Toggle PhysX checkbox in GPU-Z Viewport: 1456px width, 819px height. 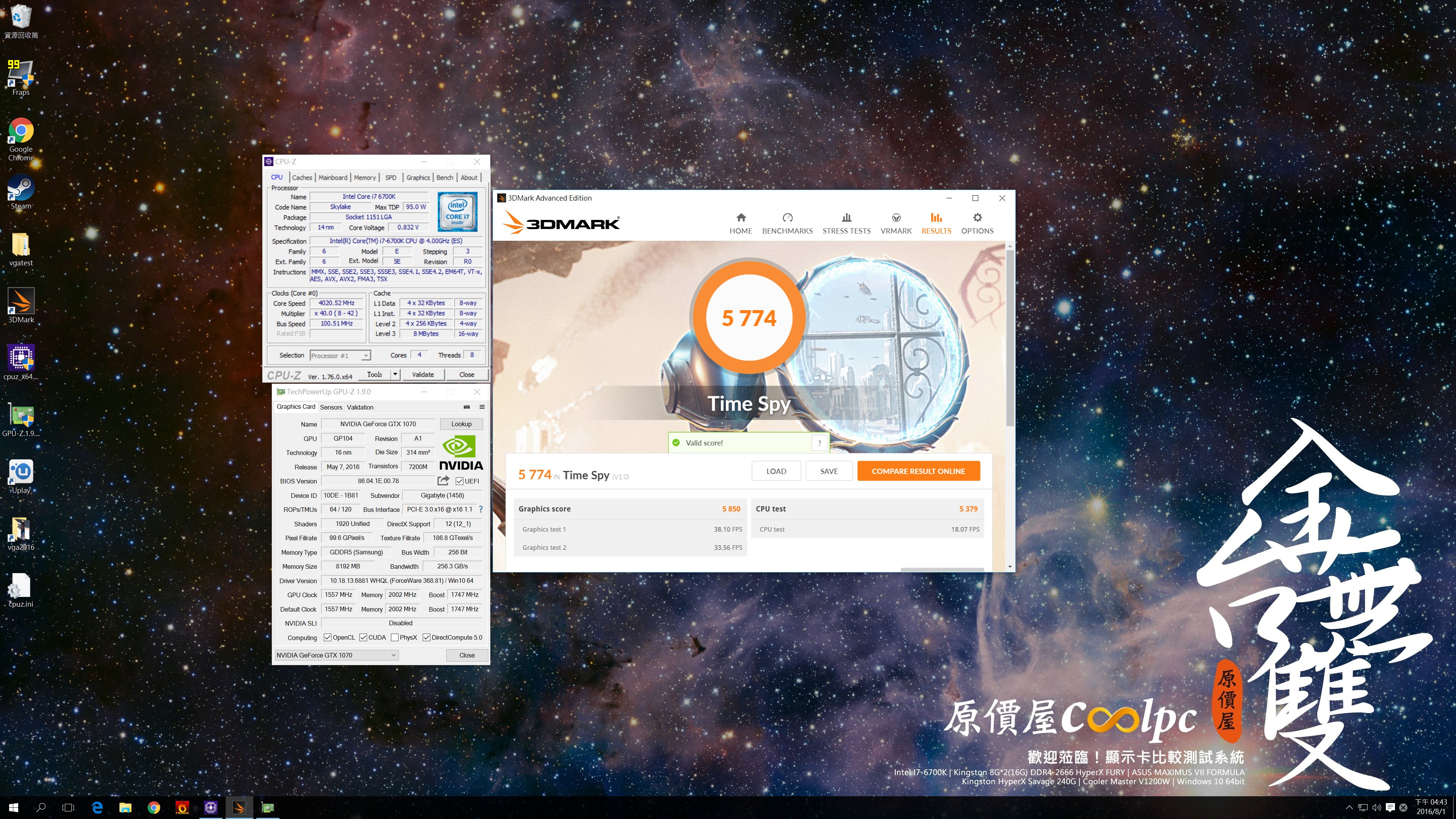point(394,637)
